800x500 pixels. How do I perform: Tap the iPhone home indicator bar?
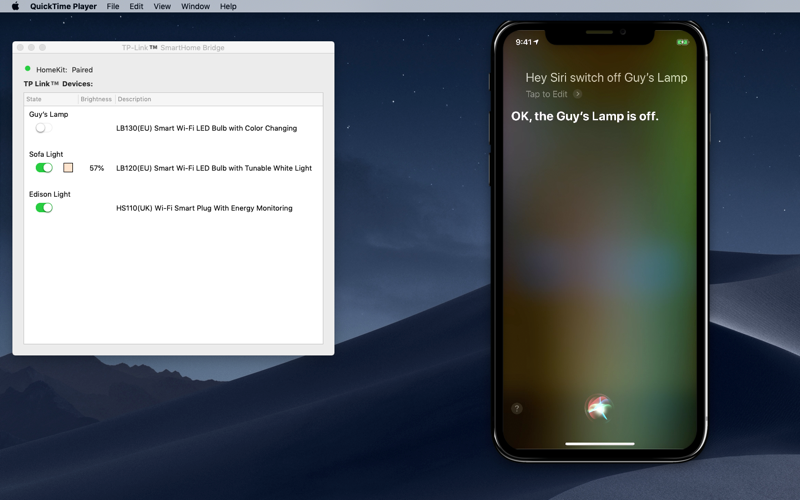[x=600, y=443]
